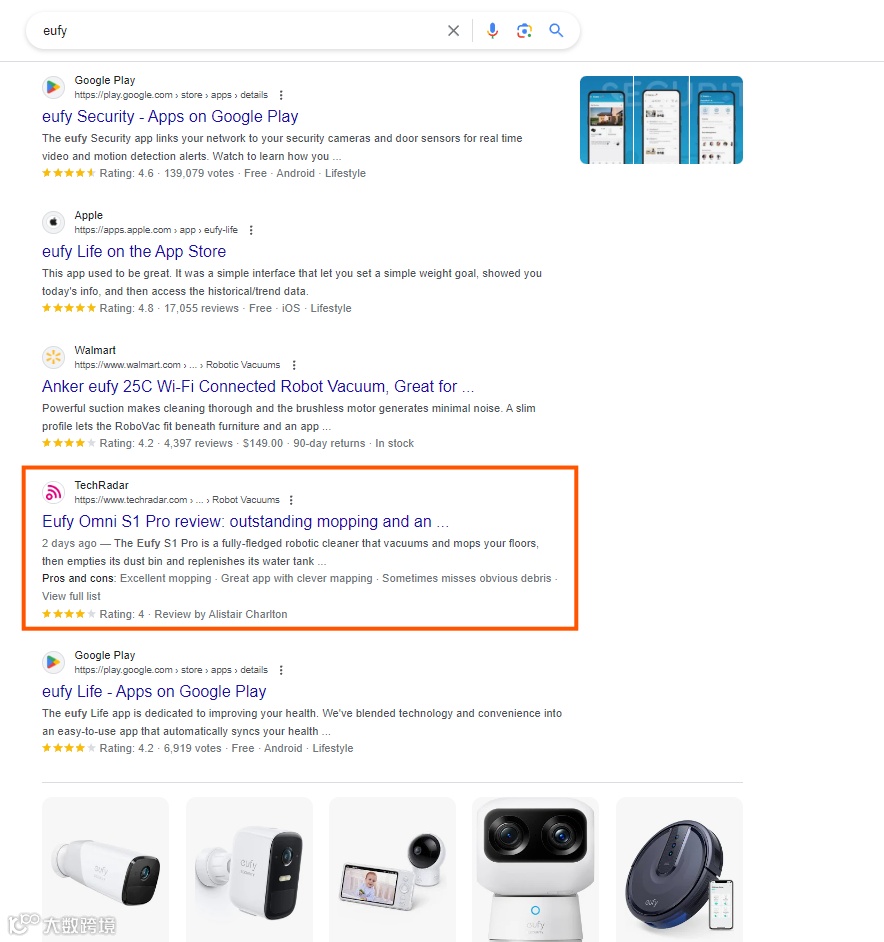Viewport: 884px width, 942px height.
Task: Open three-dot menu for eufy Security result
Action: [x=281, y=95]
